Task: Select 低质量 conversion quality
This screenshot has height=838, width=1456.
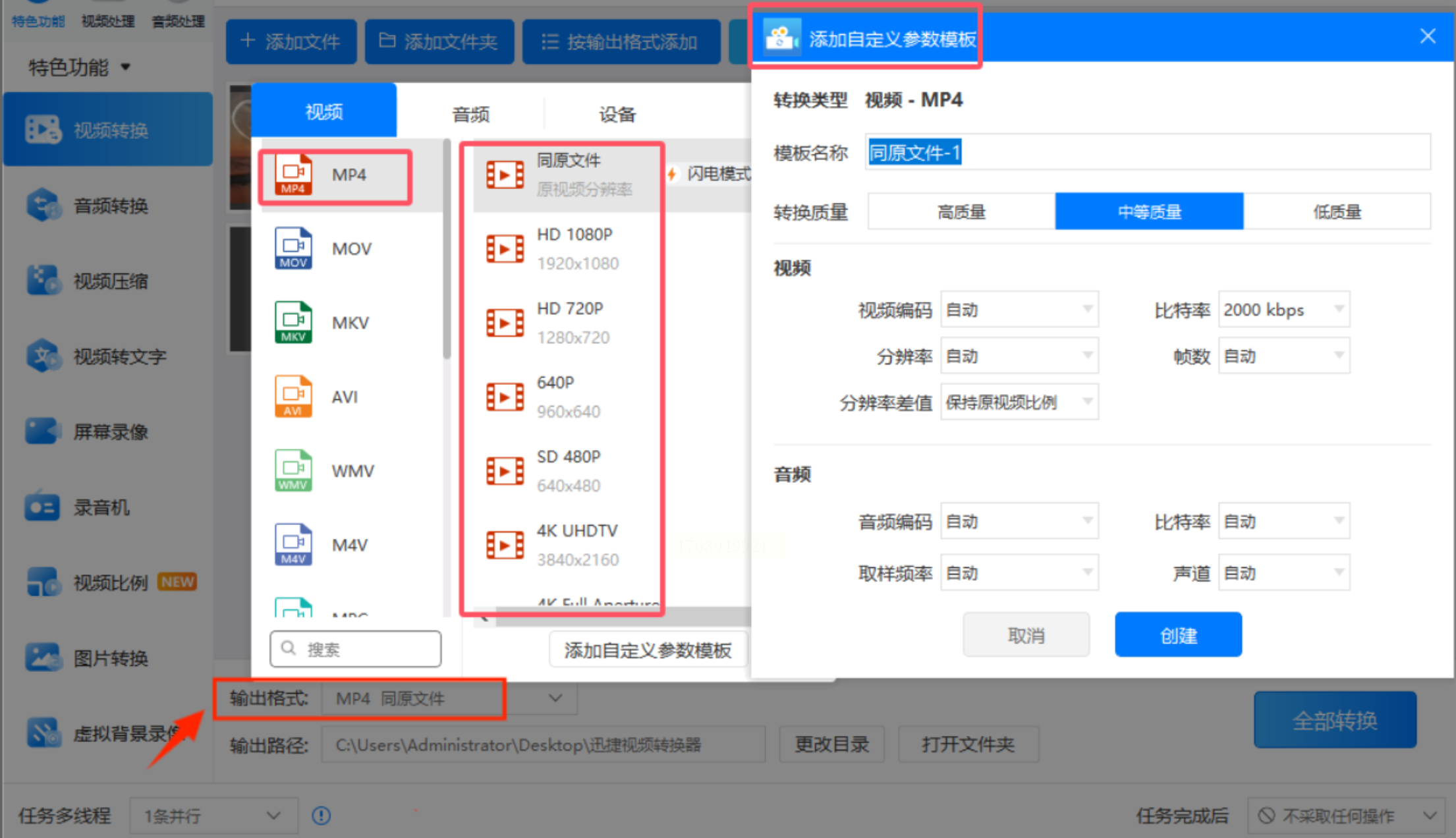Action: (1337, 211)
